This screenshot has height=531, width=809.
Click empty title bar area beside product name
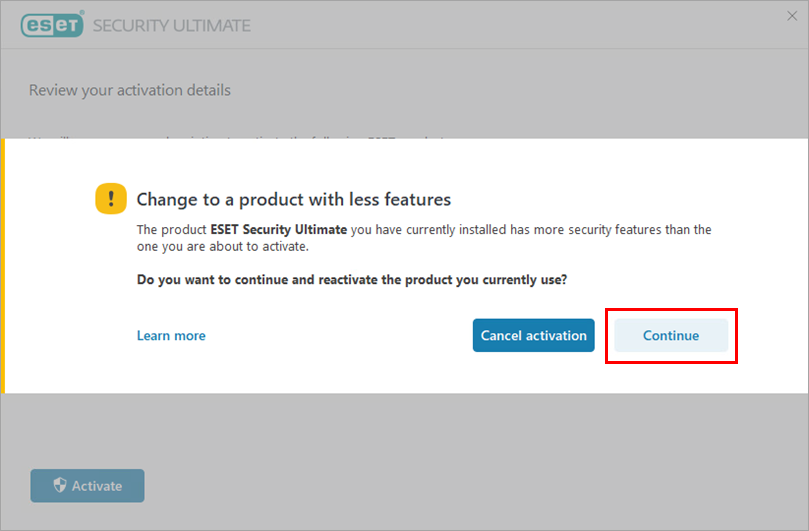pyautogui.click(x=500, y=25)
